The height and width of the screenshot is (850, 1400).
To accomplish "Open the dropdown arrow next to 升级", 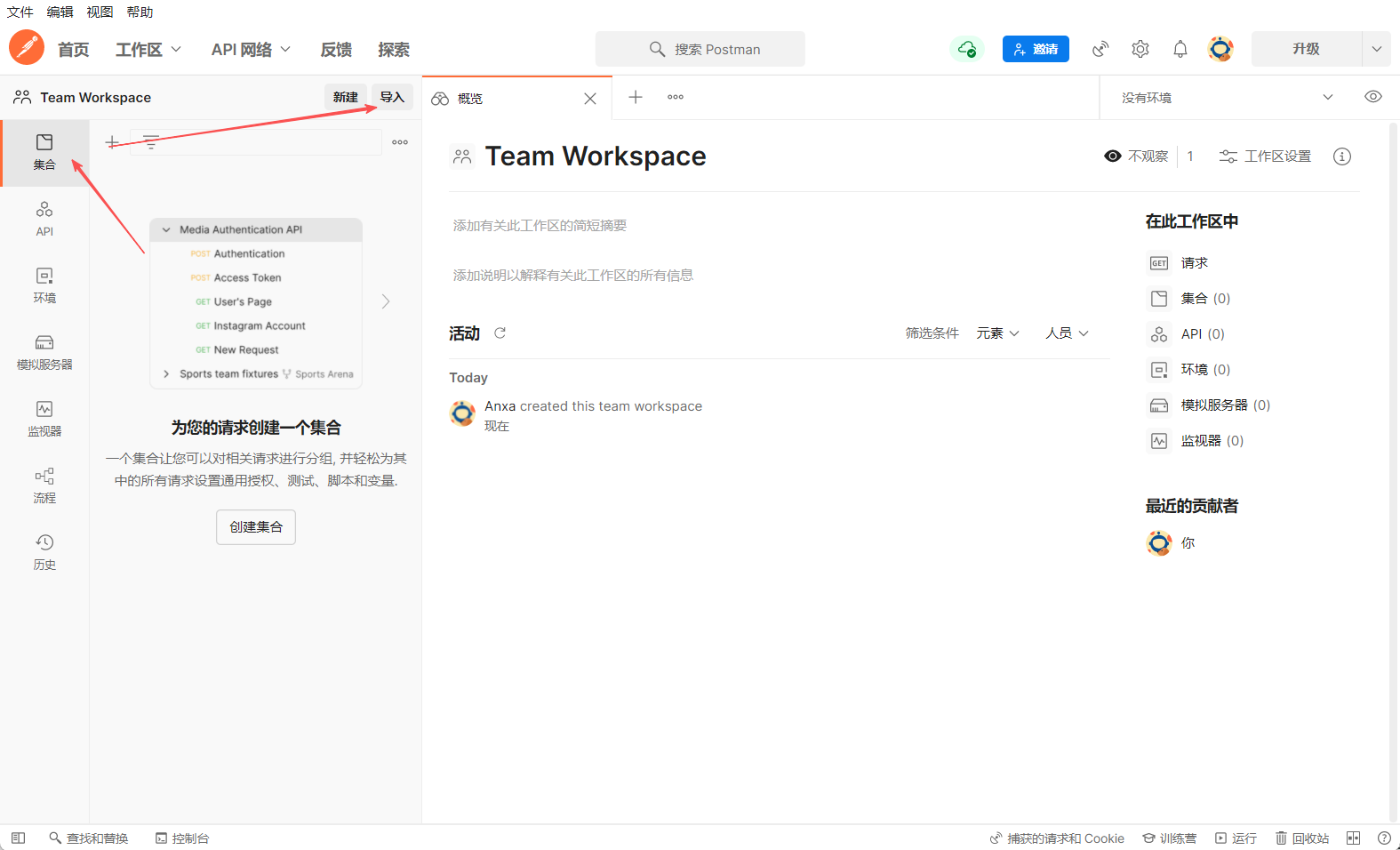I will 1376,49.
